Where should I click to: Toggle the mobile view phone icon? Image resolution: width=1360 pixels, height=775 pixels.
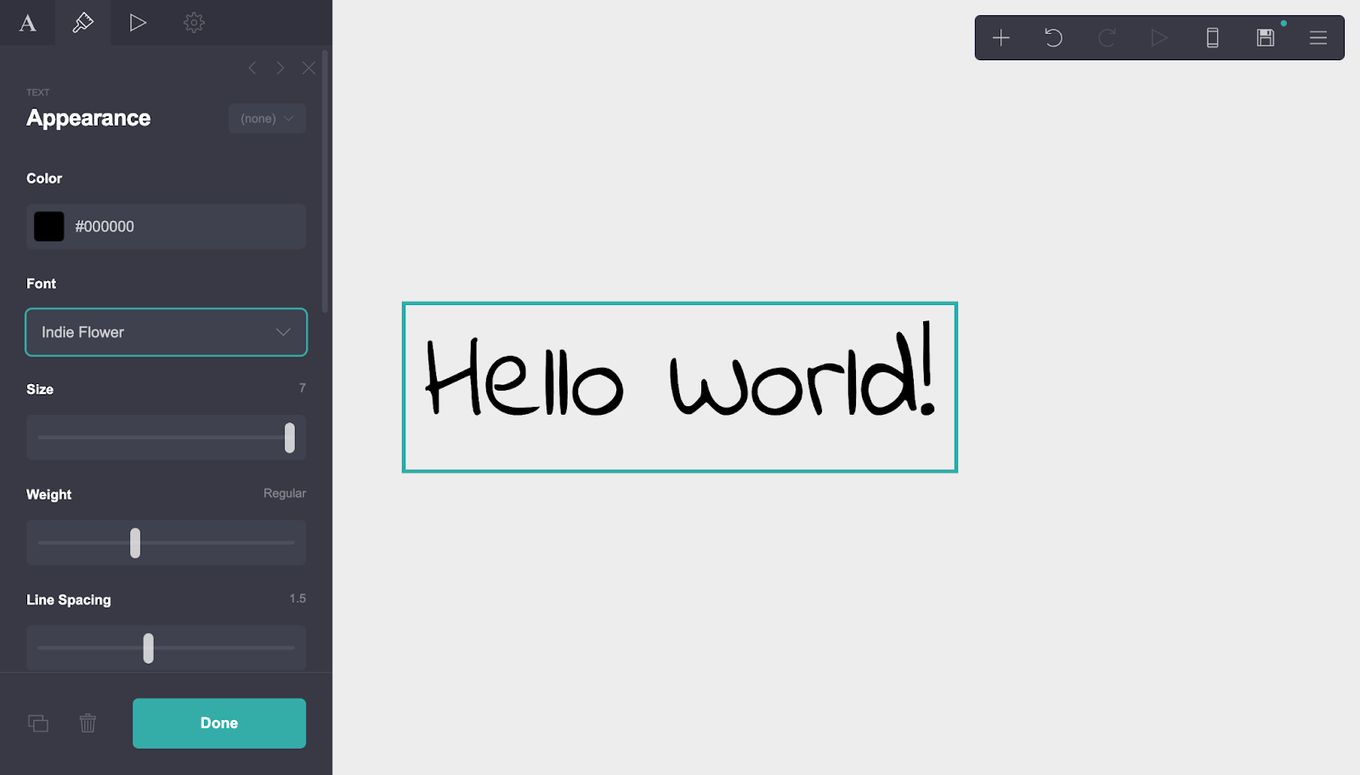coord(1212,38)
